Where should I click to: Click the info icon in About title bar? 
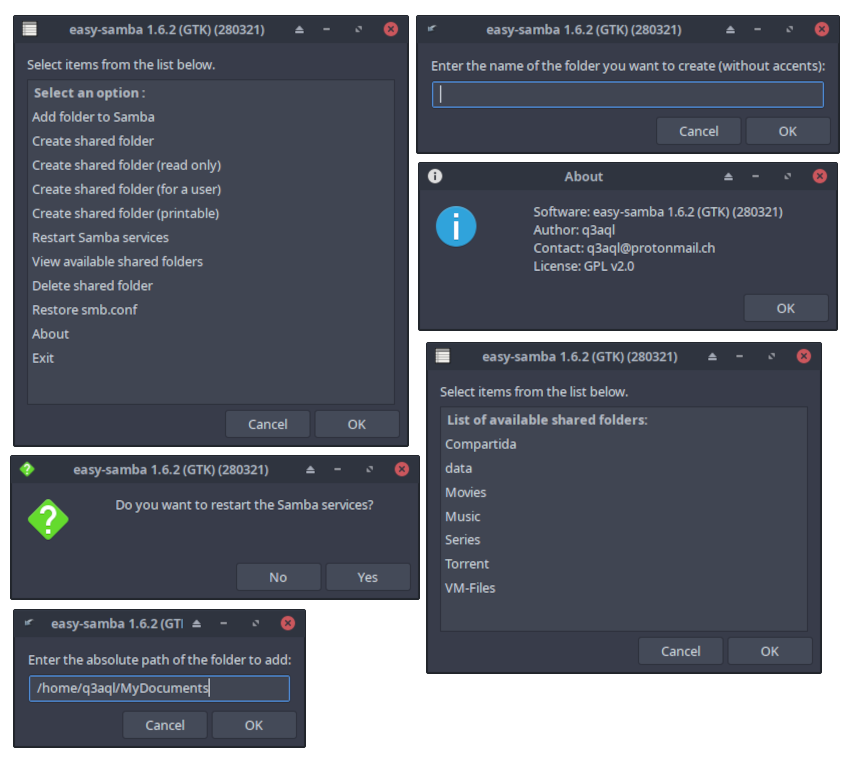pyautogui.click(x=435, y=176)
